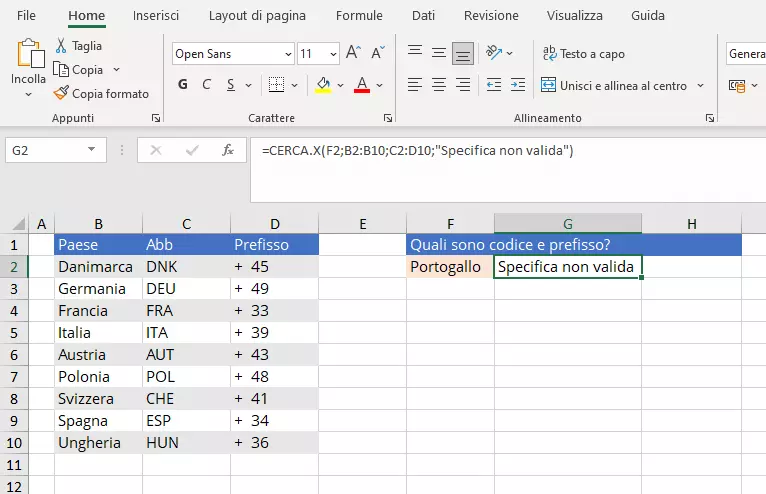Click the text orientation icon
The height and width of the screenshot is (494, 766).
tap(494, 52)
